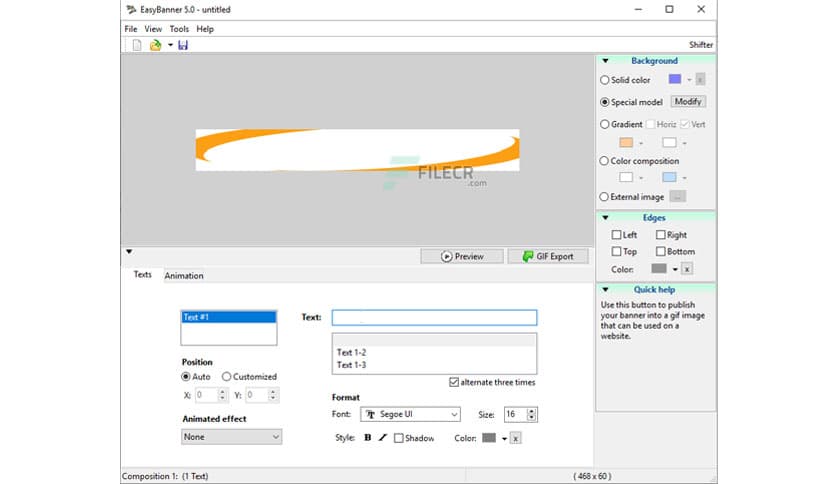The width and height of the screenshot is (836, 484).
Task: Select the Gradient radio button
Action: tap(605, 124)
